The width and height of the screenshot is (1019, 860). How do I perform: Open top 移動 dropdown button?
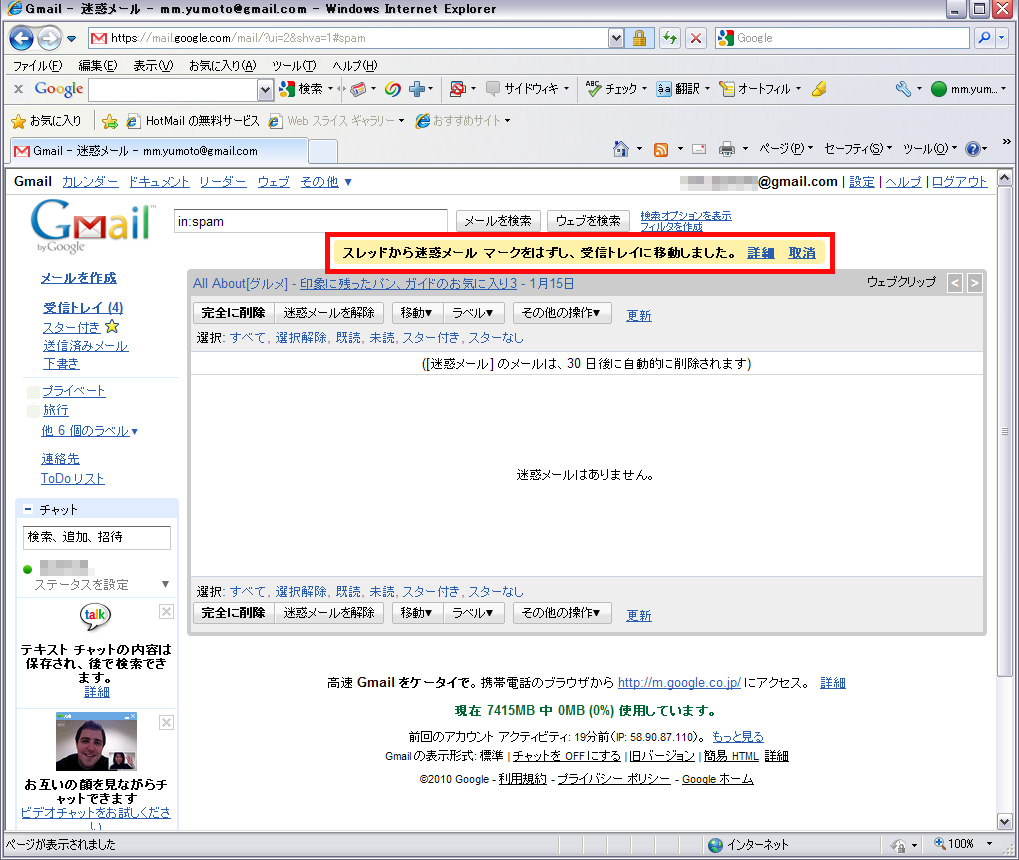417,313
